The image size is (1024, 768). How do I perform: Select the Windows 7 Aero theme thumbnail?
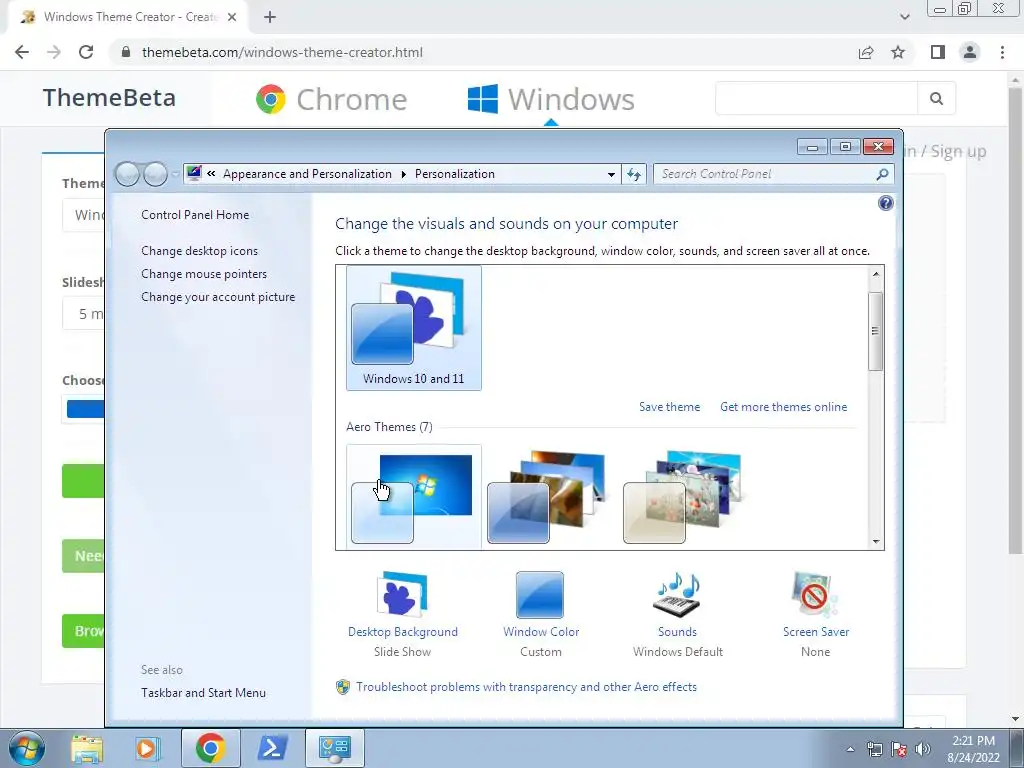(x=413, y=497)
